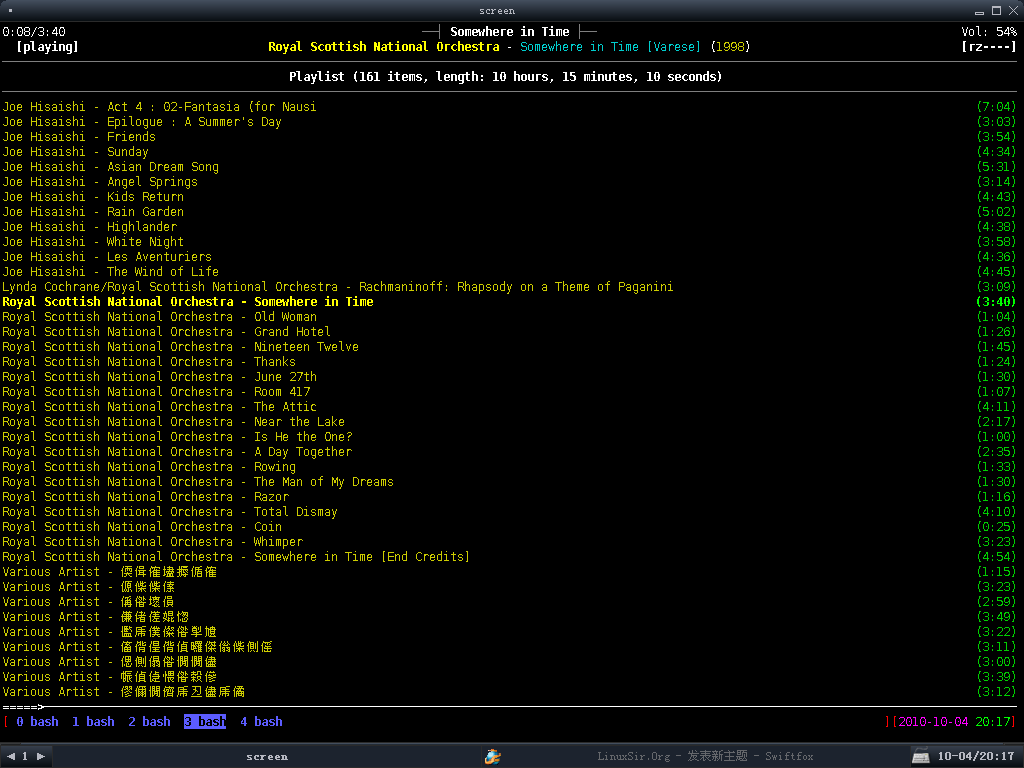Select 'Act 4 : 02-Fantasia' track
Image resolution: width=1024 pixels, height=768 pixels.
[x=509, y=106]
